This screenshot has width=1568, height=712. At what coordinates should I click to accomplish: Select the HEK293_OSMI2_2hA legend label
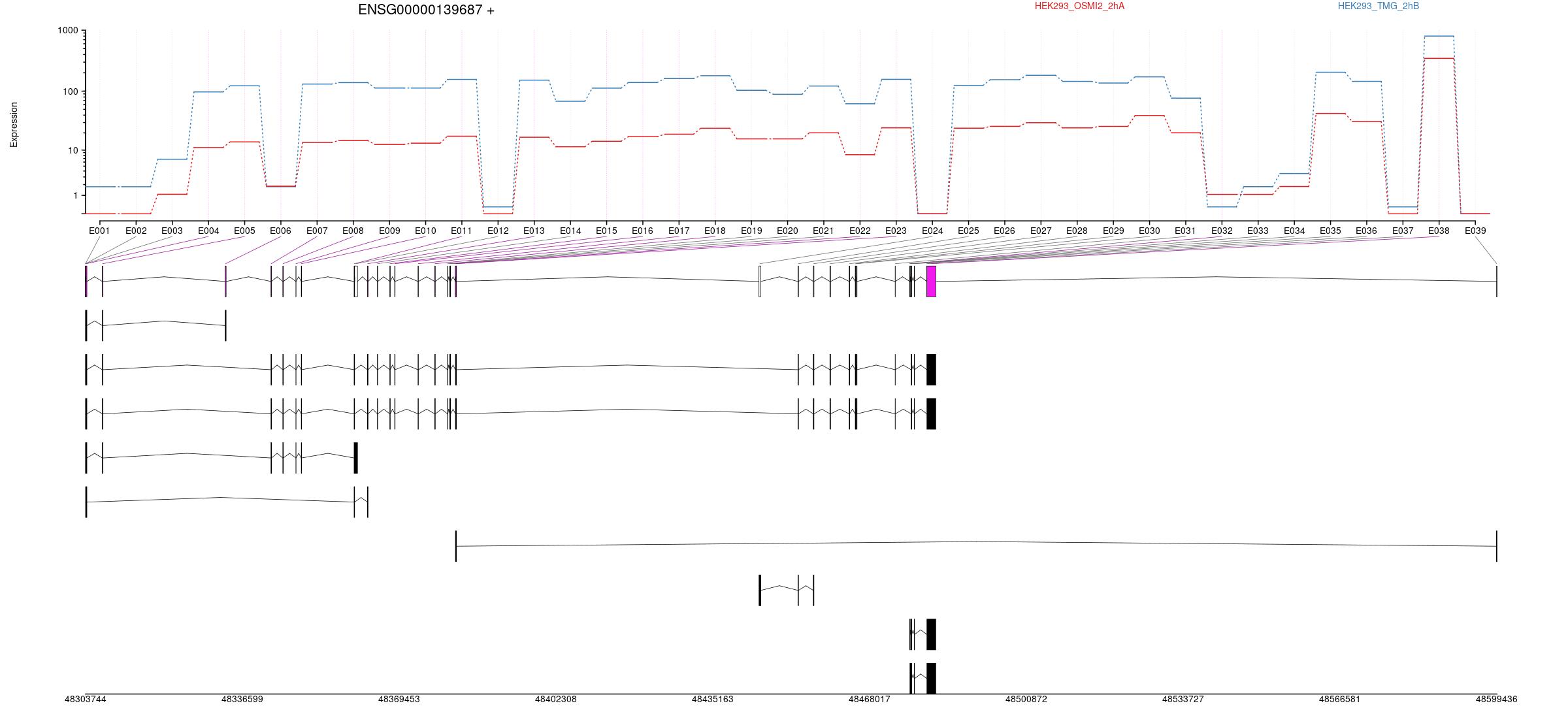(1079, 6)
